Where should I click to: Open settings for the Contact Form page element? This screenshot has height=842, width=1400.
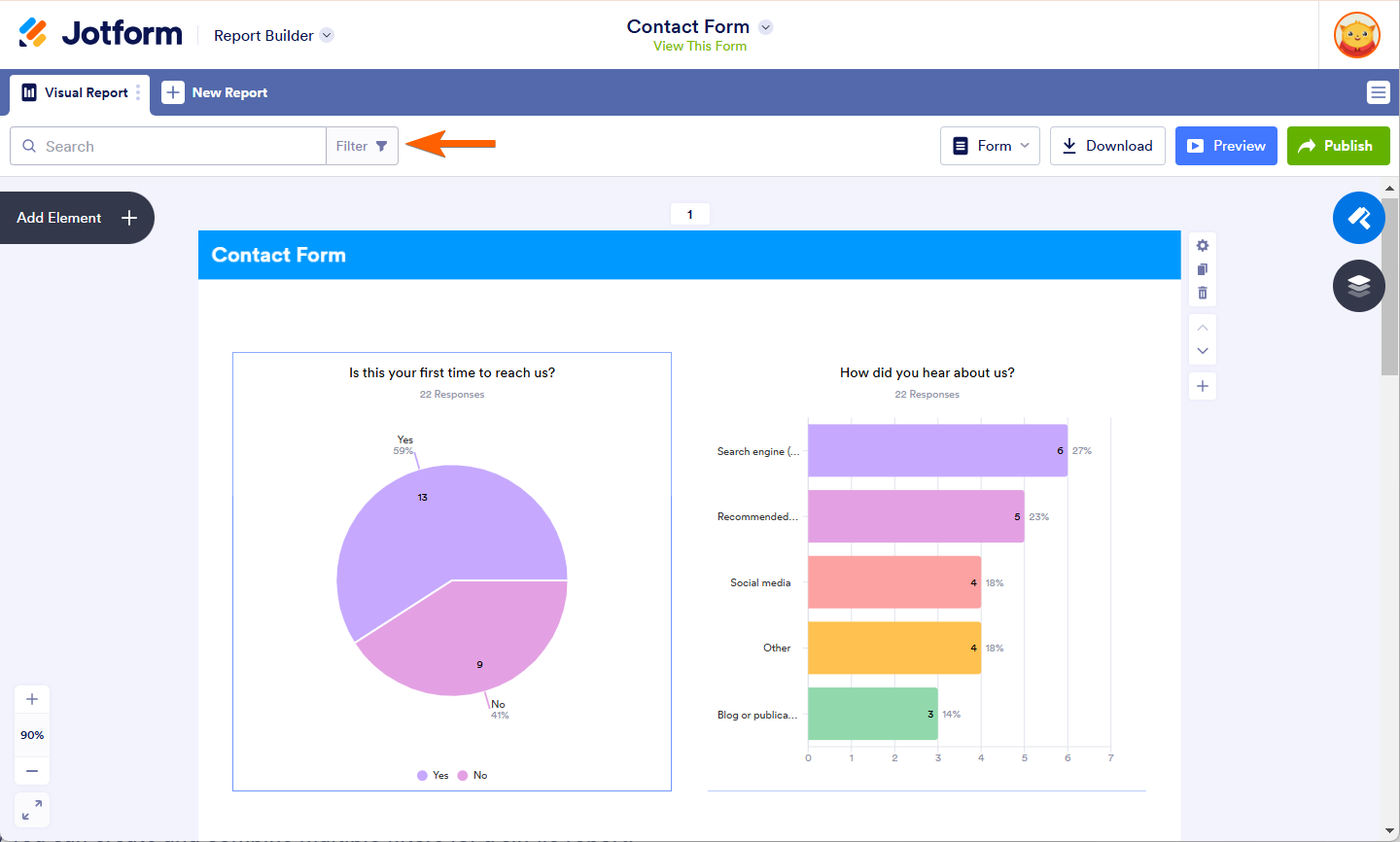point(1203,245)
